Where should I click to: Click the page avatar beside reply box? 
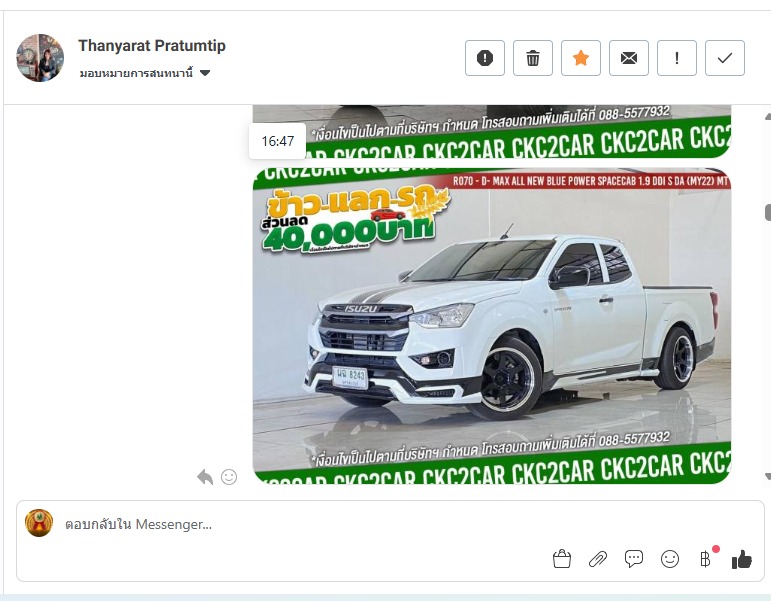[39, 523]
